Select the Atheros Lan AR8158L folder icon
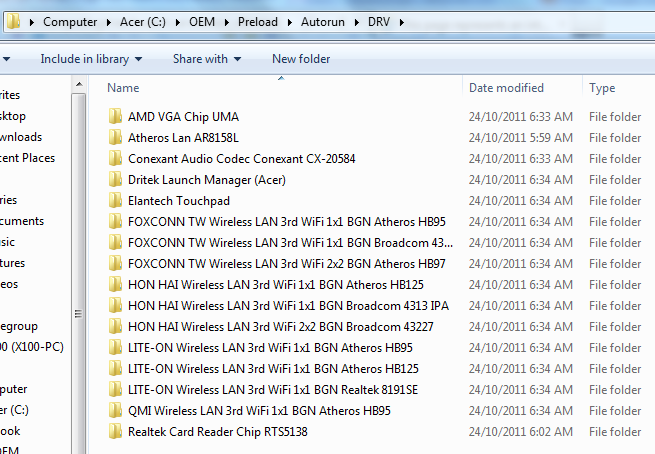 coord(115,137)
